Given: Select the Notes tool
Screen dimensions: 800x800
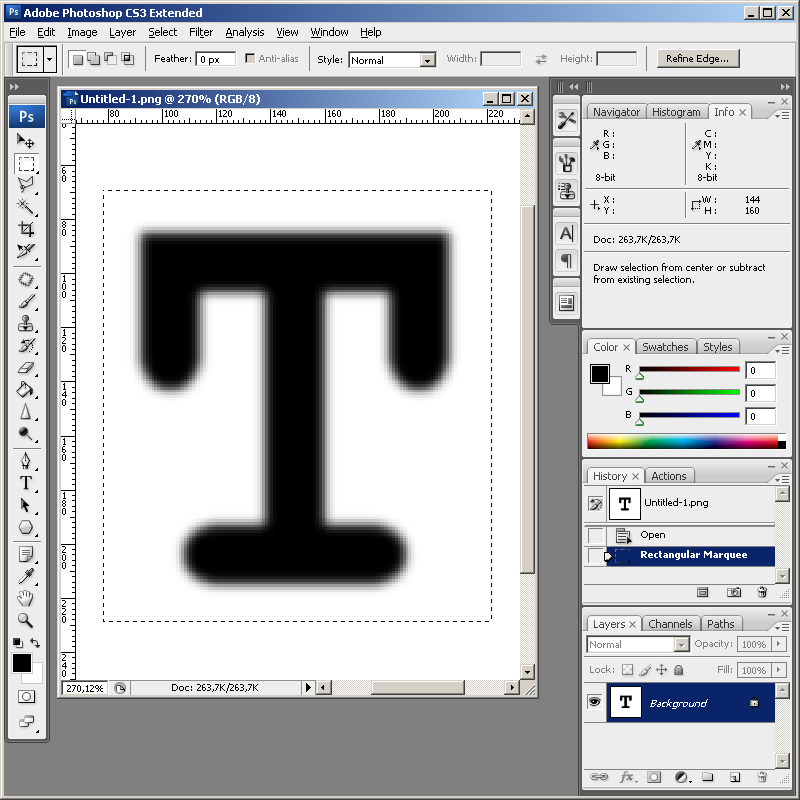Looking at the screenshot, I should [26, 554].
